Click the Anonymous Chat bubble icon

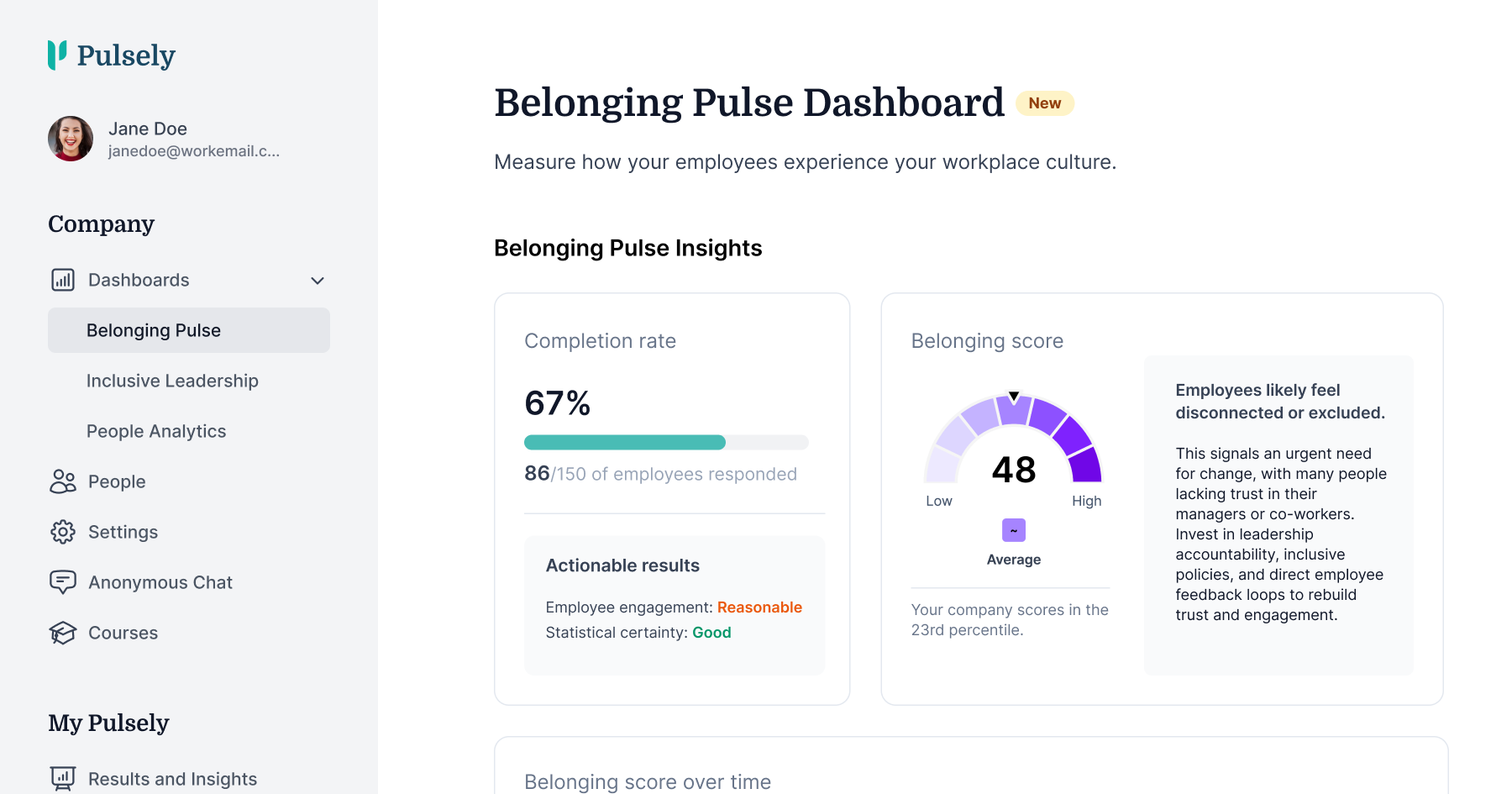coord(63,582)
